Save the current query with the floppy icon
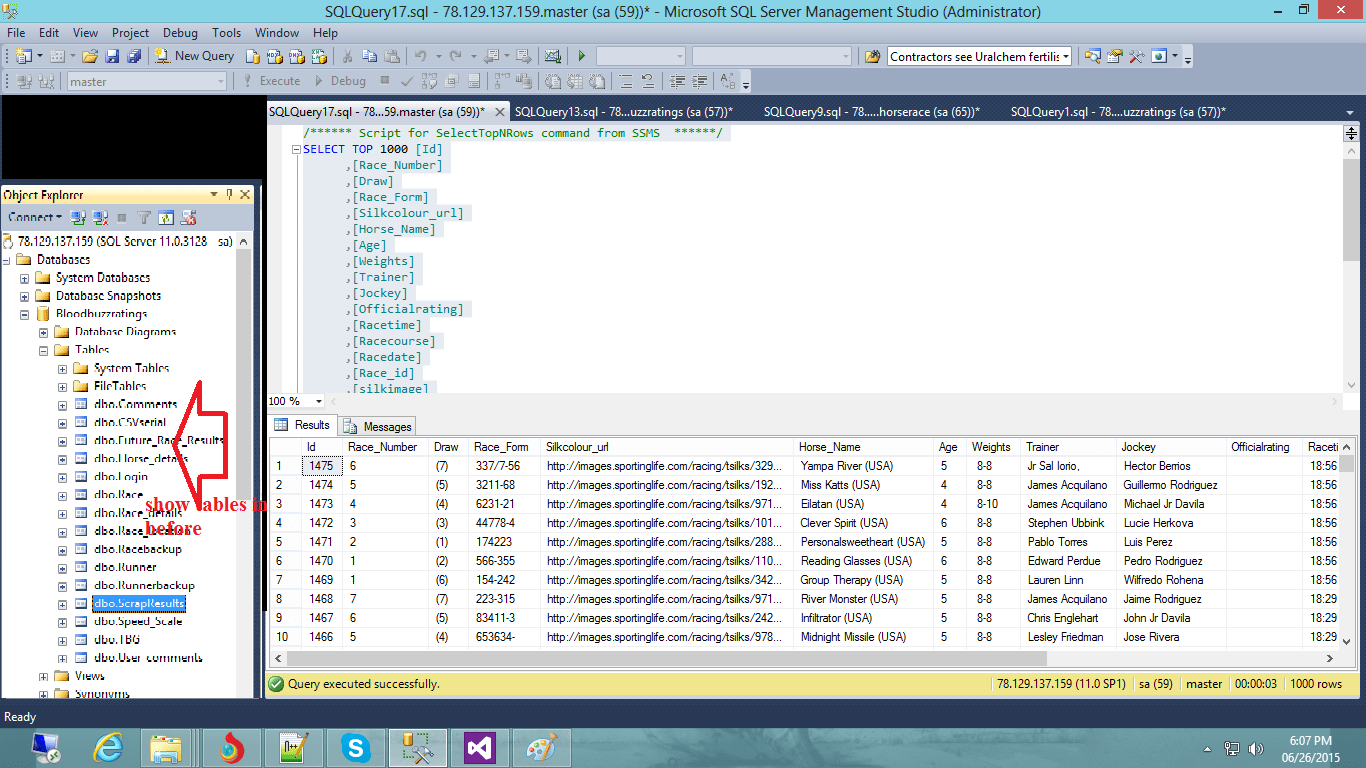The width and height of the screenshot is (1366, 768). [x=112, y=56]
